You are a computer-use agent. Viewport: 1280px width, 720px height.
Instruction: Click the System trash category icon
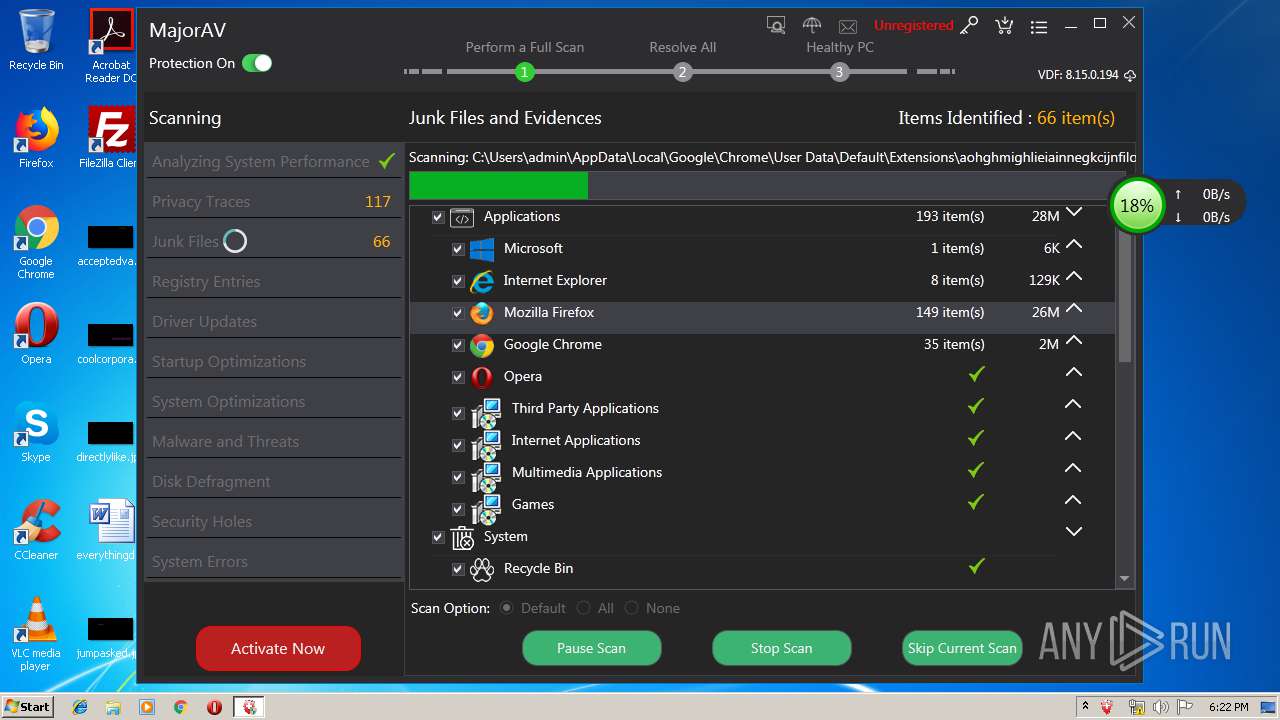tap(462, 538)
